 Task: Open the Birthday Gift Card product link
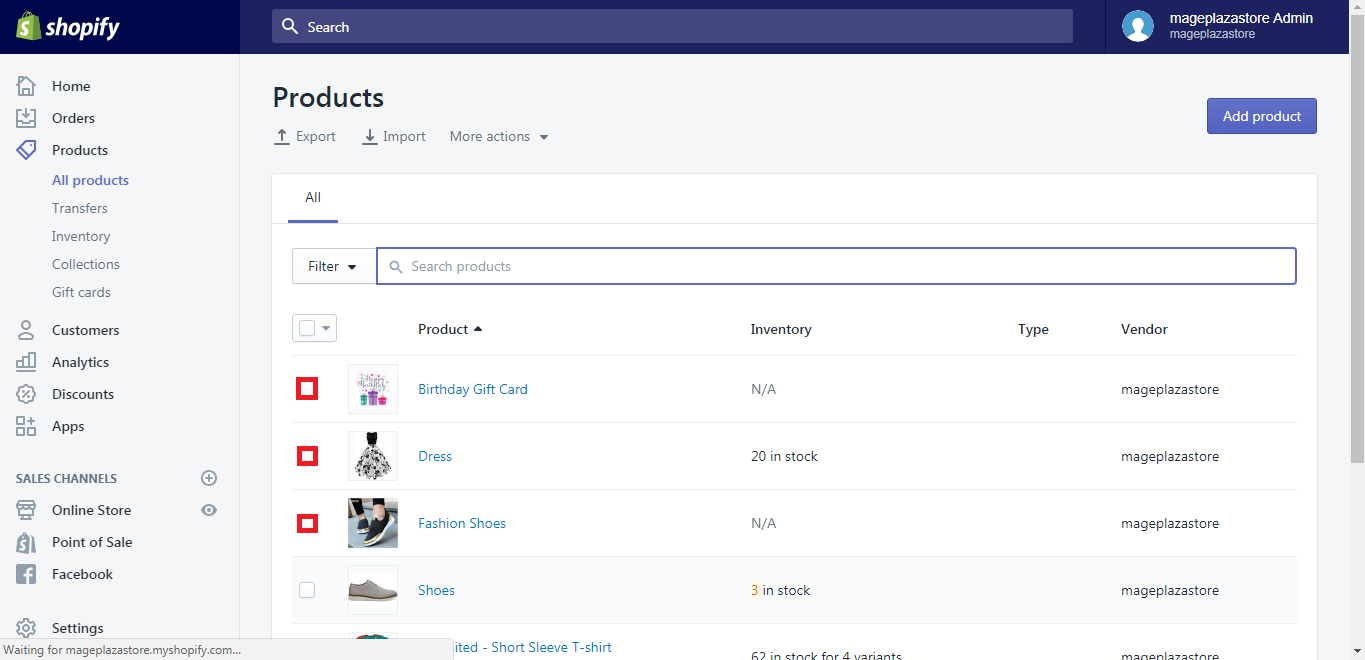(x=473, y=389)
